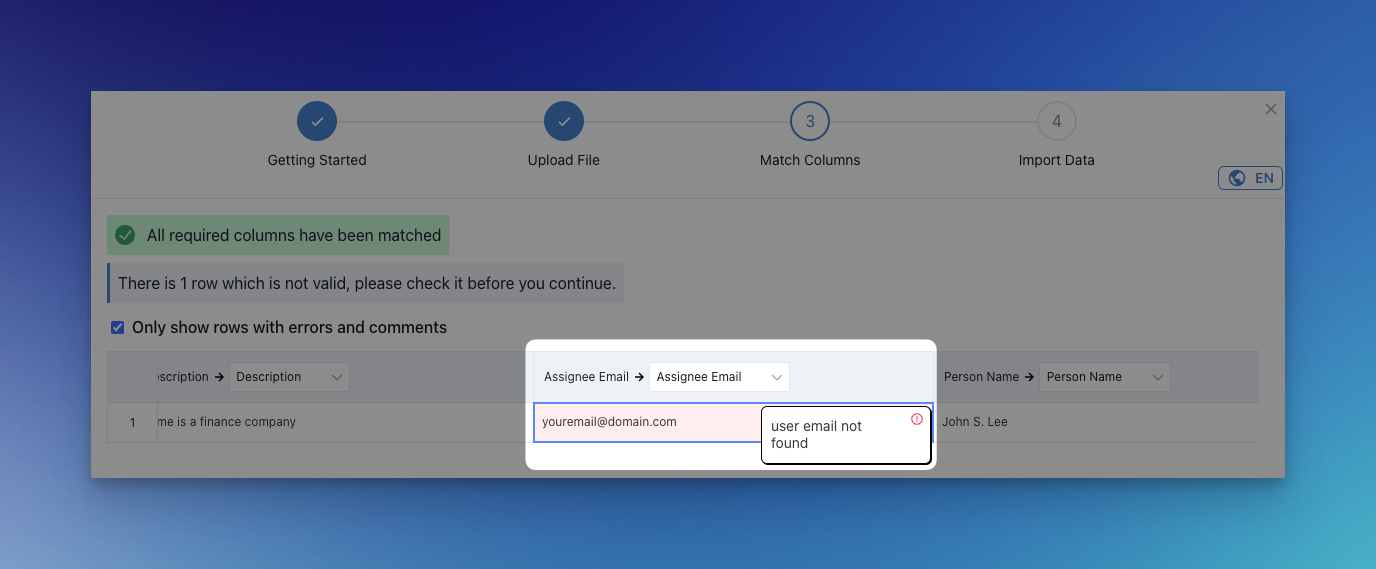Screen dimensions: 1376x569
Task: Click the Getting Started step checkmark circle
Action: coord(317,121)
